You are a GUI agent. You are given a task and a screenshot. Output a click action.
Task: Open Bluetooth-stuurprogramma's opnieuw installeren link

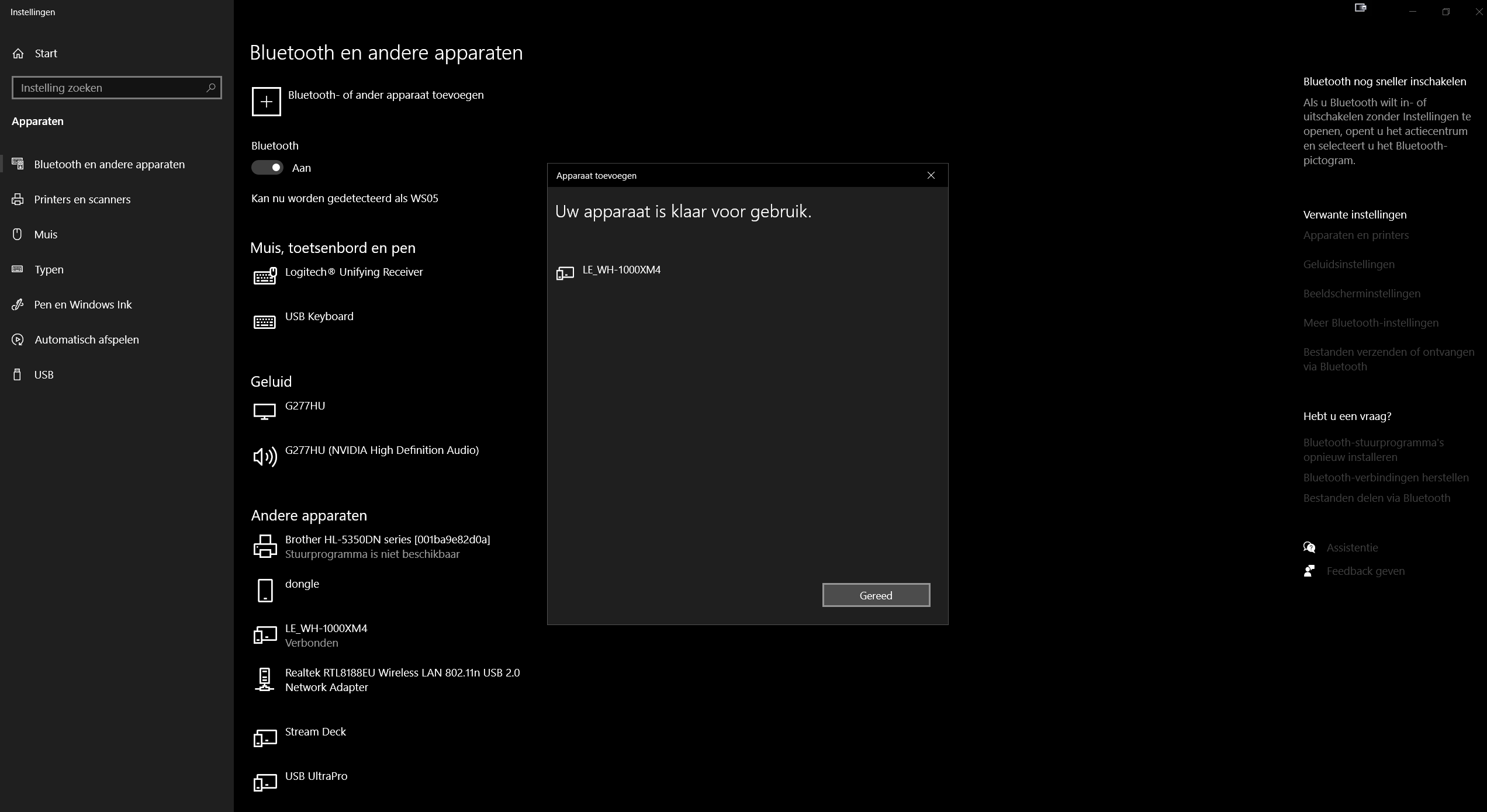point(1374,450)
